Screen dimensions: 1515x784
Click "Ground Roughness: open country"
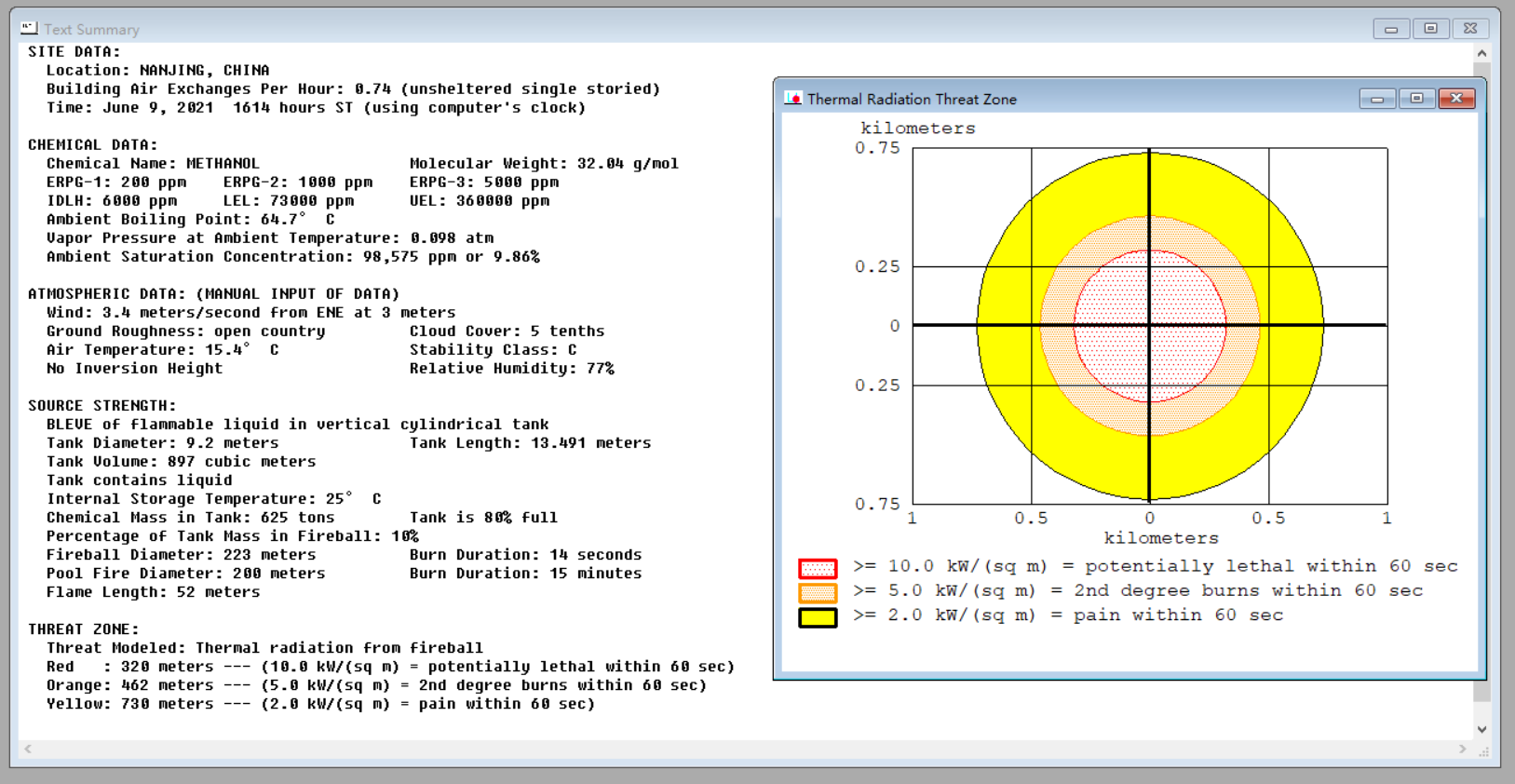click(x=186, y=331)
